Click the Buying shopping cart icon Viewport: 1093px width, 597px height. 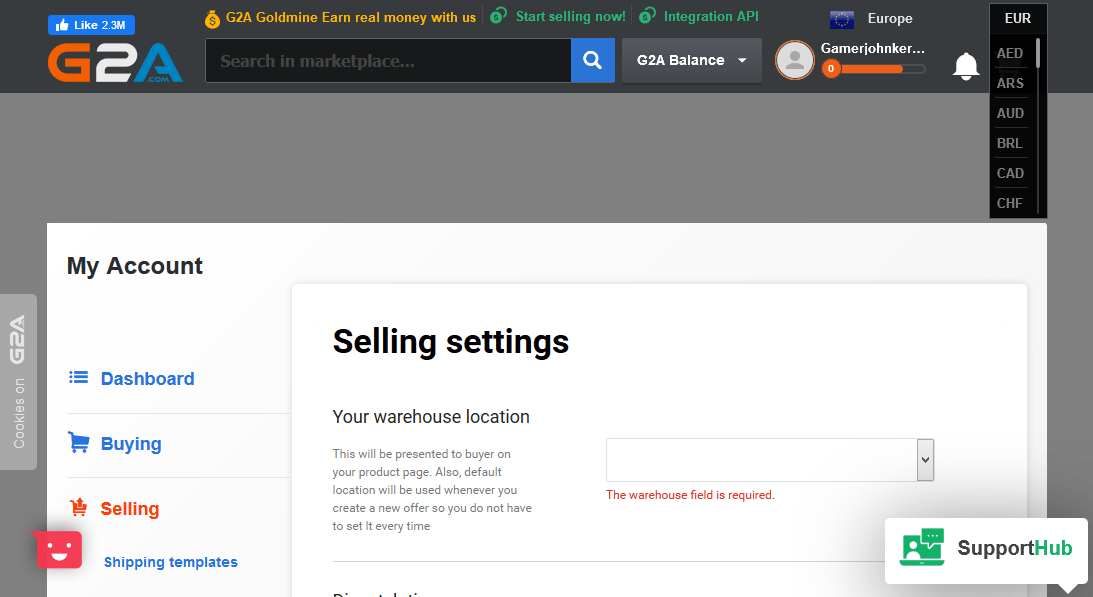[79, 442]
